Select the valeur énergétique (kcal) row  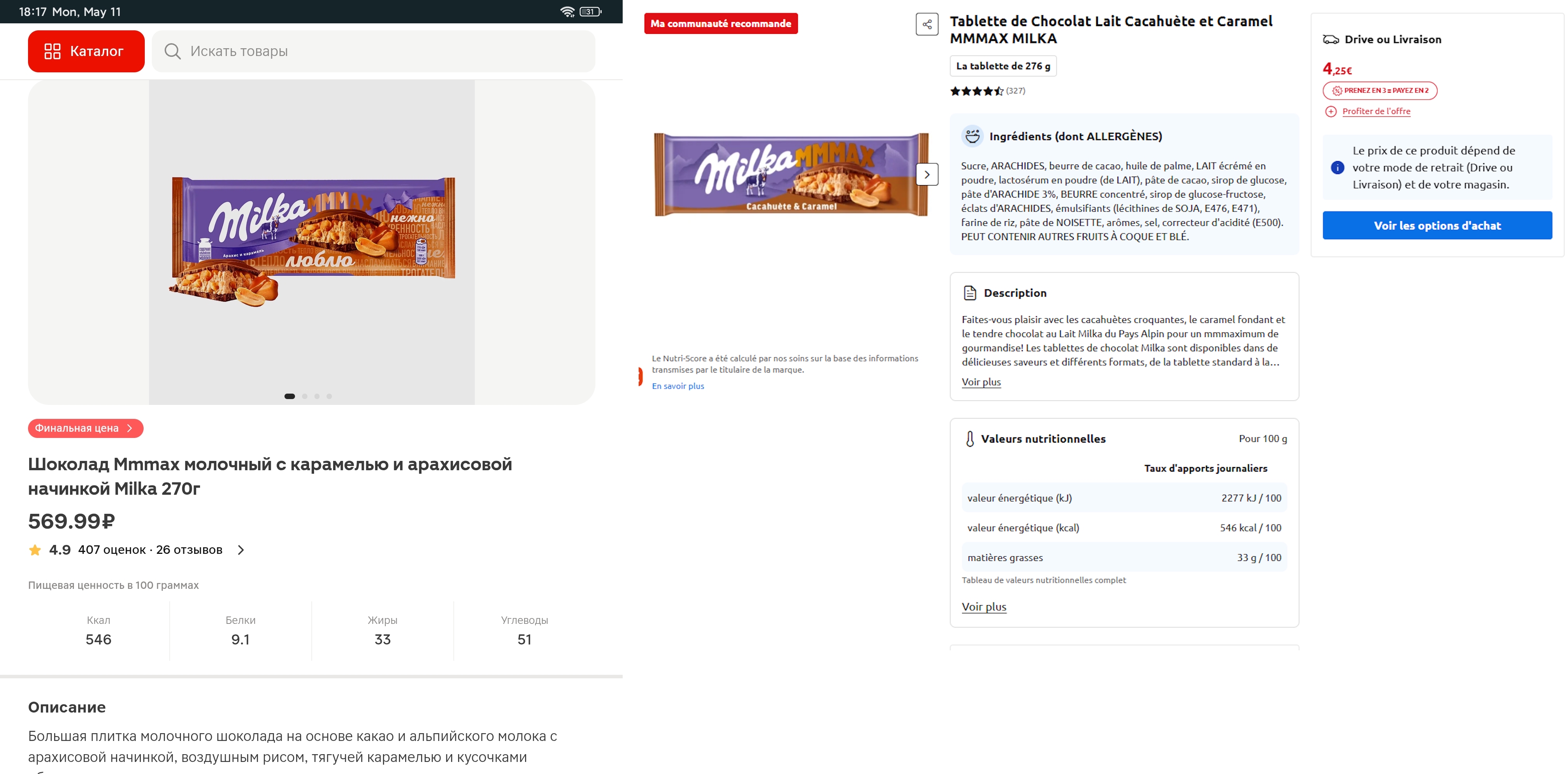point(1124,527)
